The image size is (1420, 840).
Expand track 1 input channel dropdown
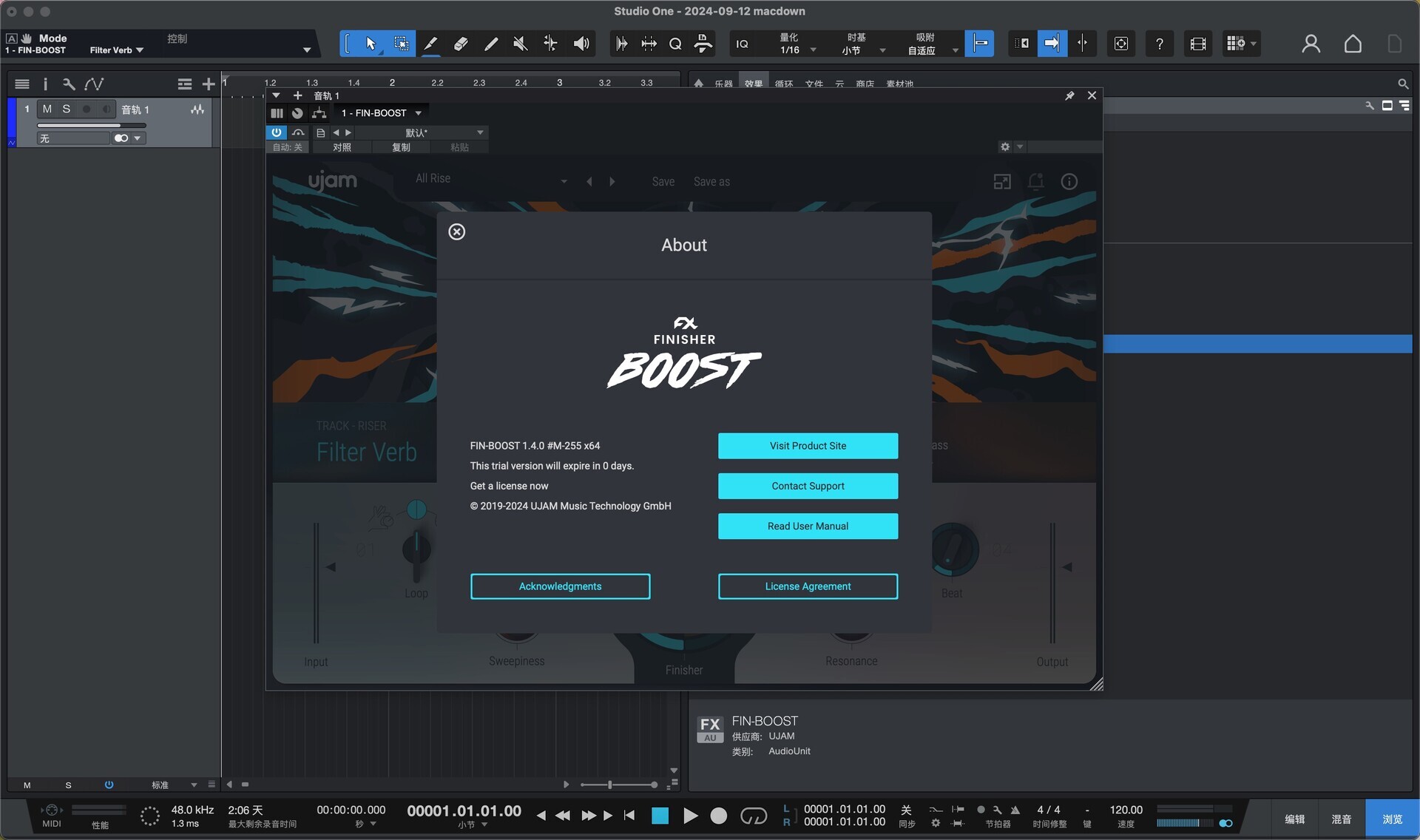(x=138, y=138)
